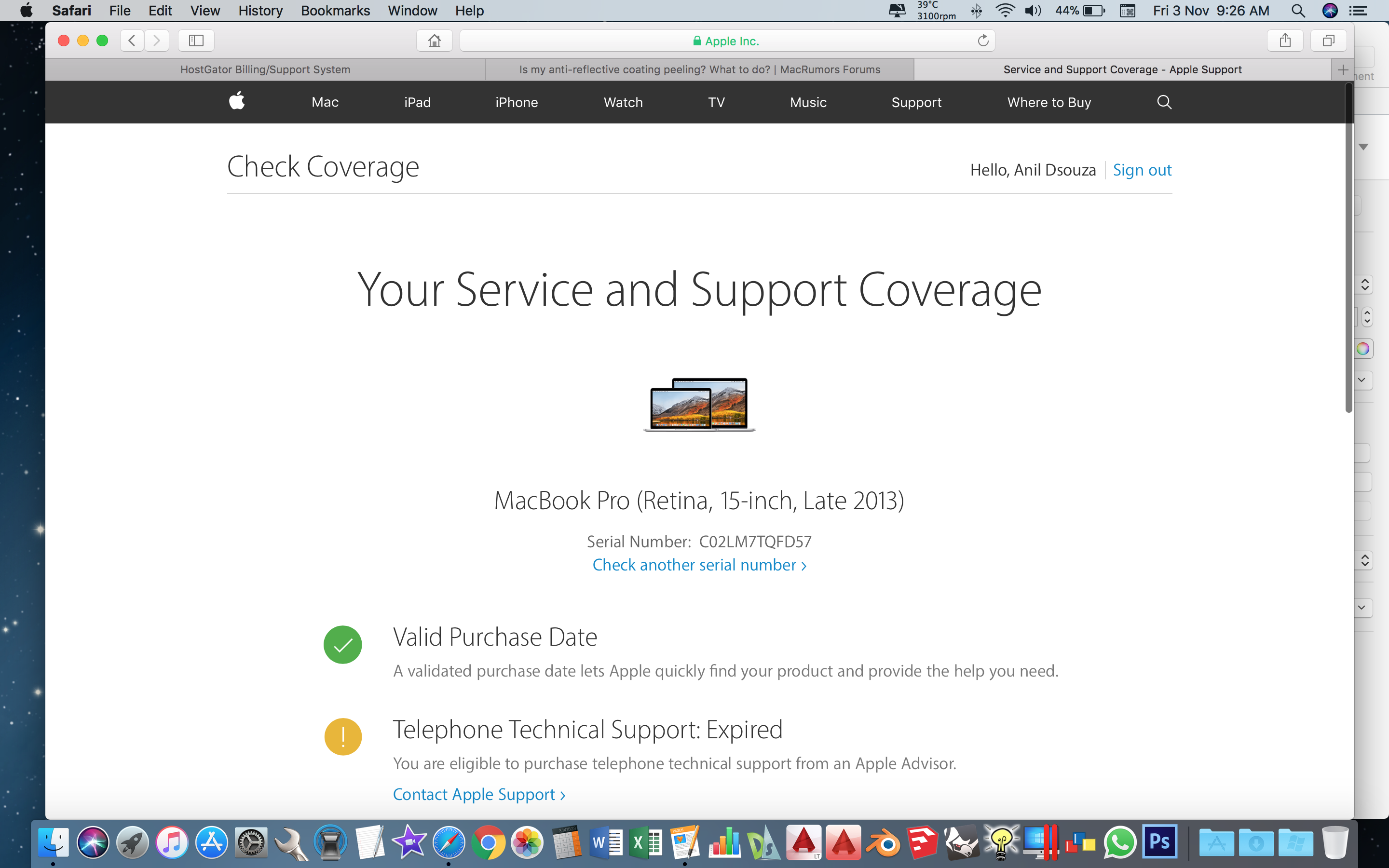This screenshot has width=1389, height=868.
Task: Launch iMovie star icon in Dock
Action: pyautogui.click(x=409, y=843)
